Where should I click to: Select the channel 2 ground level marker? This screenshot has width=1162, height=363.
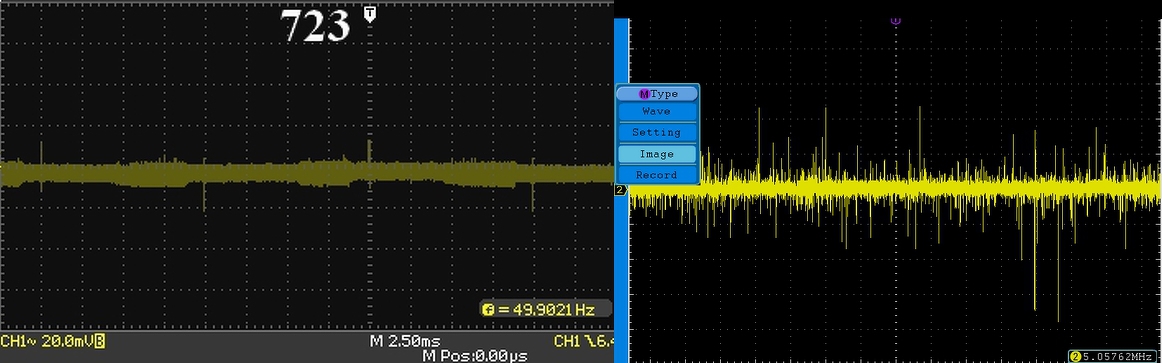point(620,190)
